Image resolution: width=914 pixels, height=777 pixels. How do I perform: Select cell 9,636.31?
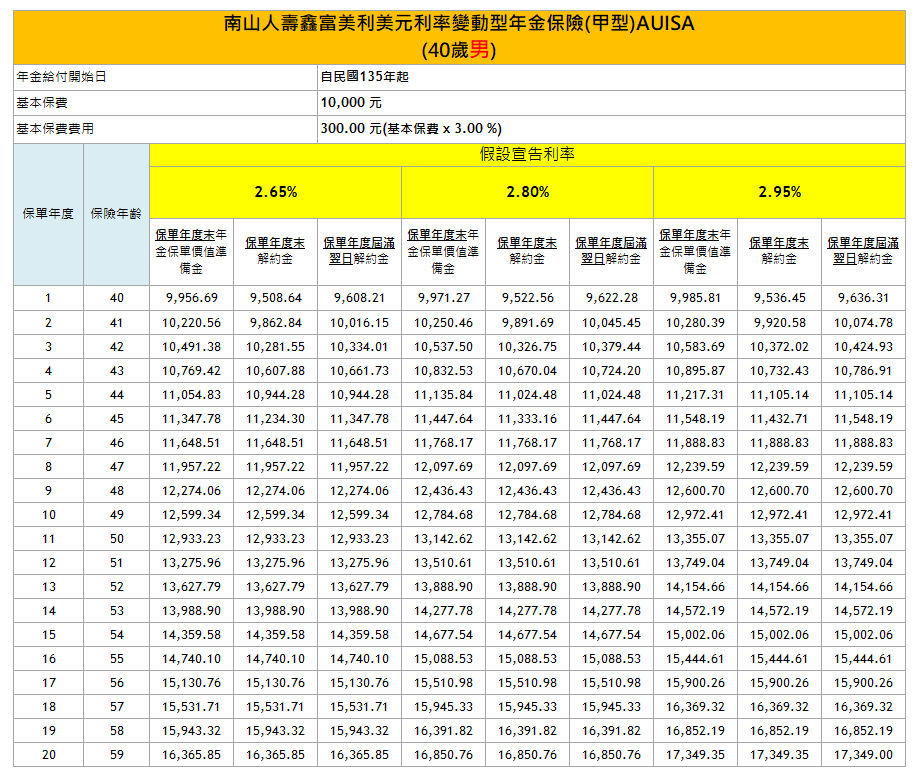click(863, 298)
